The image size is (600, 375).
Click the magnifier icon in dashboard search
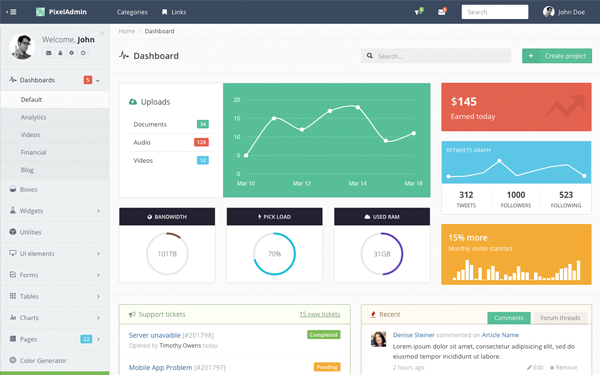pyautogui.click(x=370, y=56)
